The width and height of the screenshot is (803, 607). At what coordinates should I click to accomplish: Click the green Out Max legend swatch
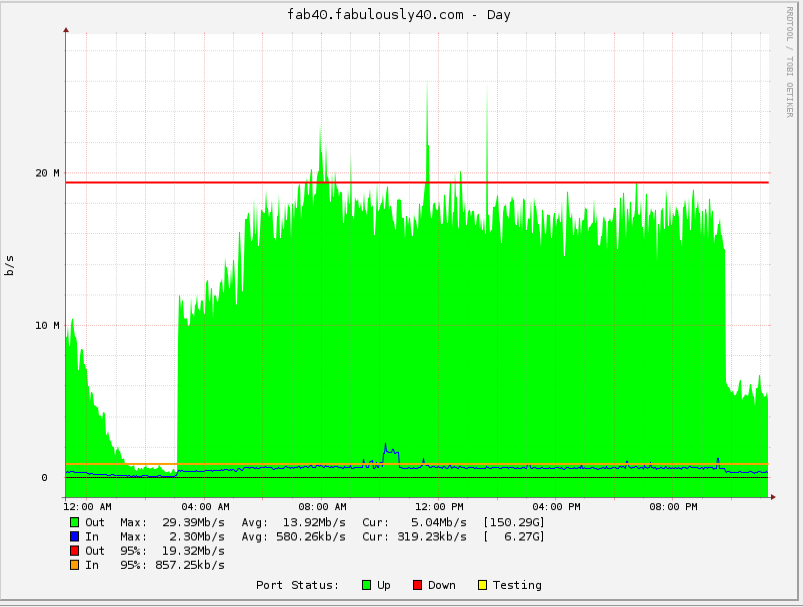[75, 522]
